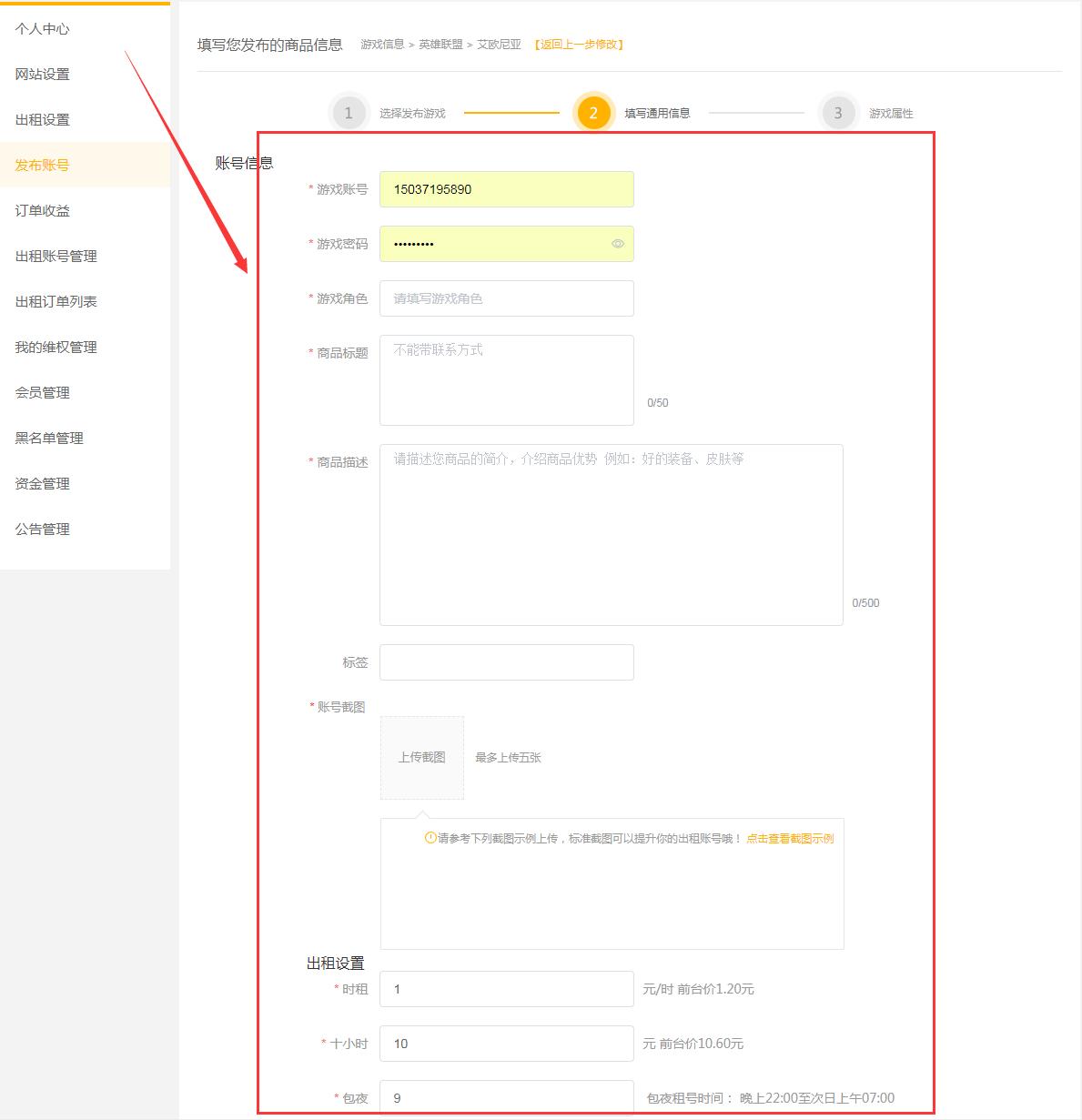
Task: Click the 商品描述 description text area
Action: point(612,532)
